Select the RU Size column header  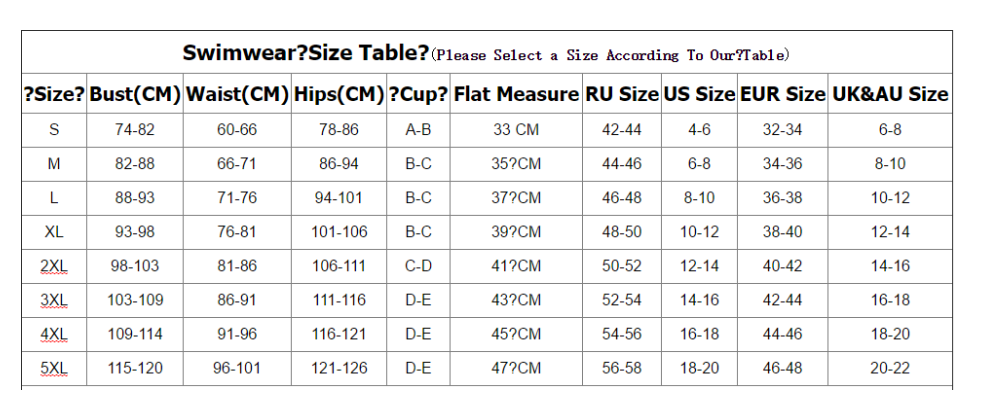(x=622, y=94)
